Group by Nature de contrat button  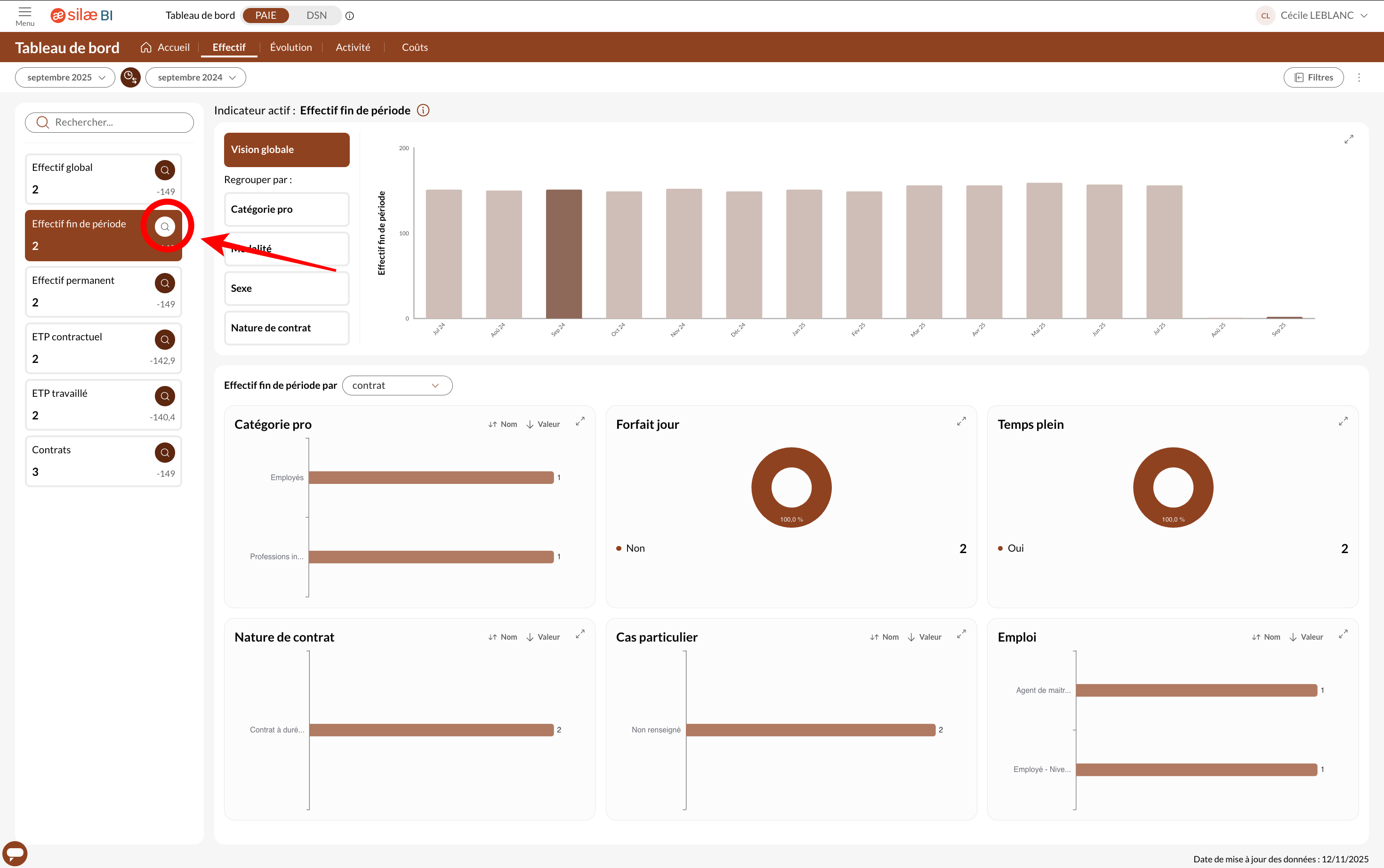(x=286, y=328)
